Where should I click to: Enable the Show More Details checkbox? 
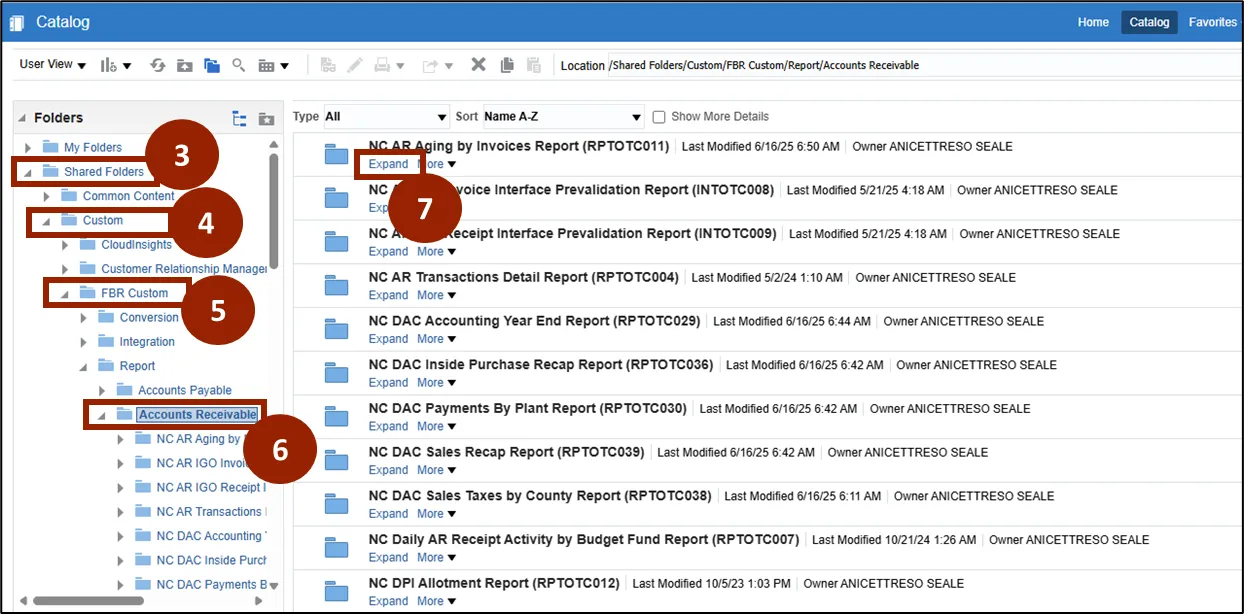pyautogui.click(x=659, y=117)
